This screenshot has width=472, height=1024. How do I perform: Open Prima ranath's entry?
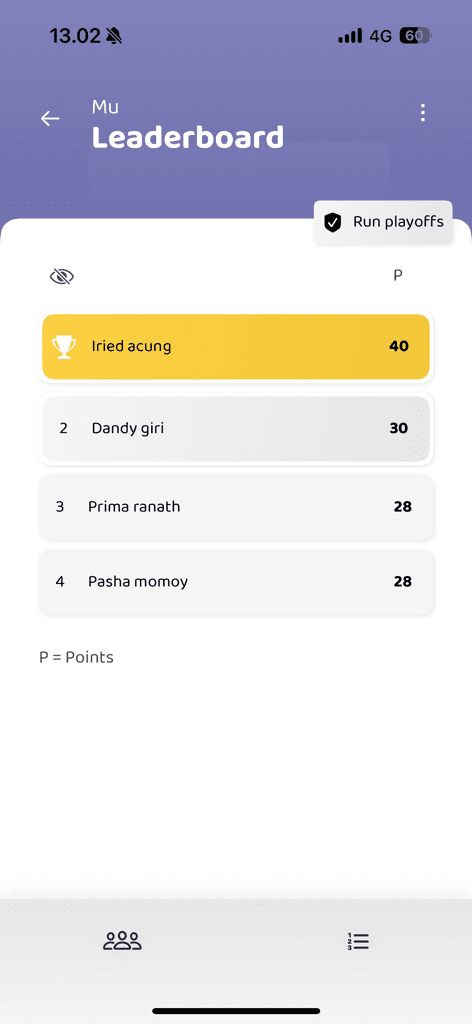coord(236,507)
